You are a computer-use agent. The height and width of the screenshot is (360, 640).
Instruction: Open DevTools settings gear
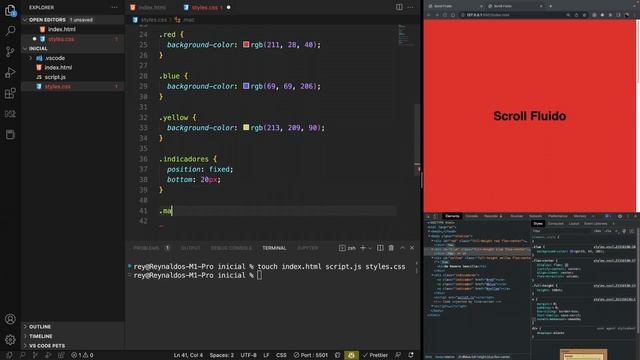click(x=620, y=216)
